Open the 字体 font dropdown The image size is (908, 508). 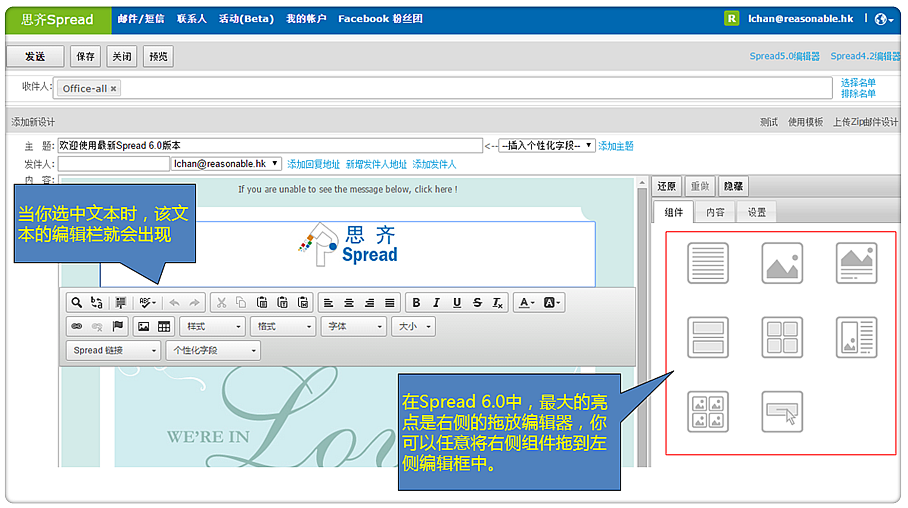click(354, 327)
